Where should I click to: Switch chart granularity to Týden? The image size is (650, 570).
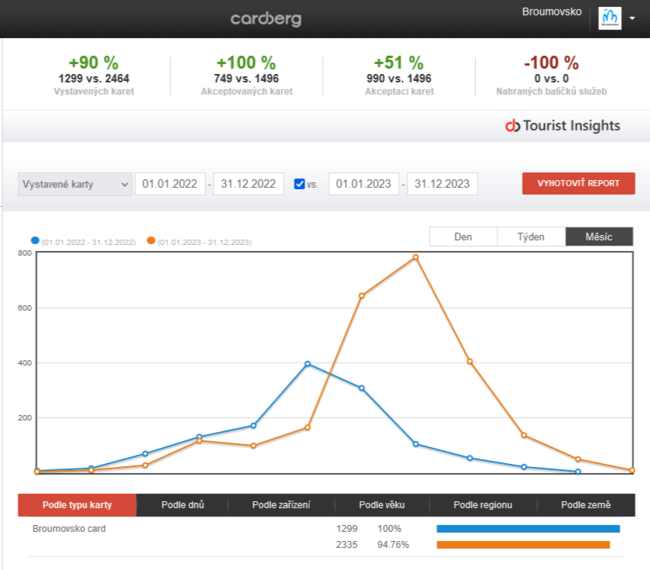(531, 237)
